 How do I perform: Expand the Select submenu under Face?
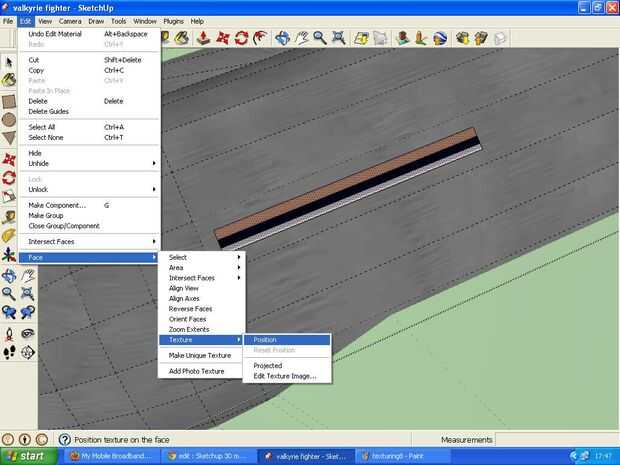point(202,257)
